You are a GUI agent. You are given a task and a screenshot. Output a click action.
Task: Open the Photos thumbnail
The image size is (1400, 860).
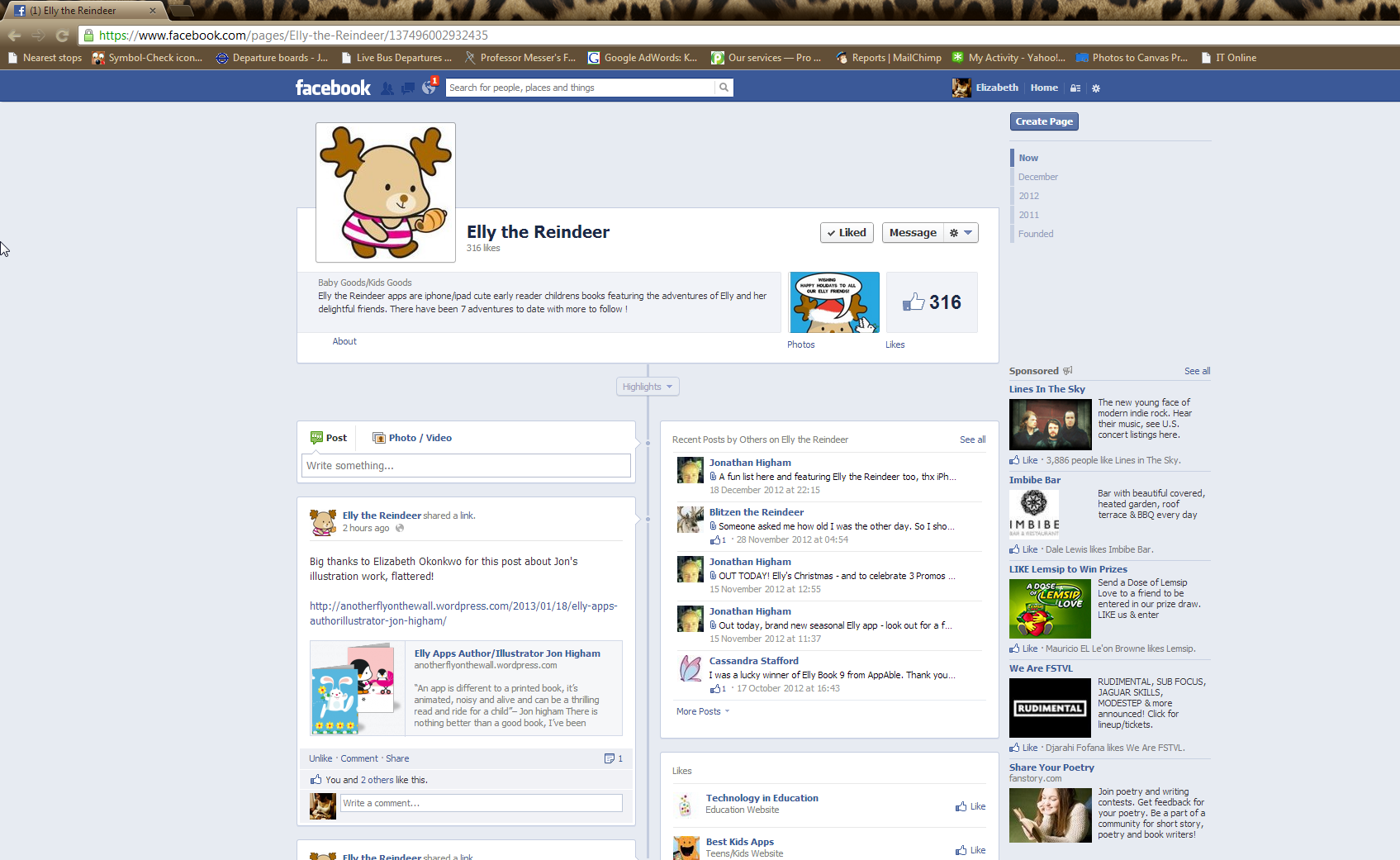pos(833,302)
